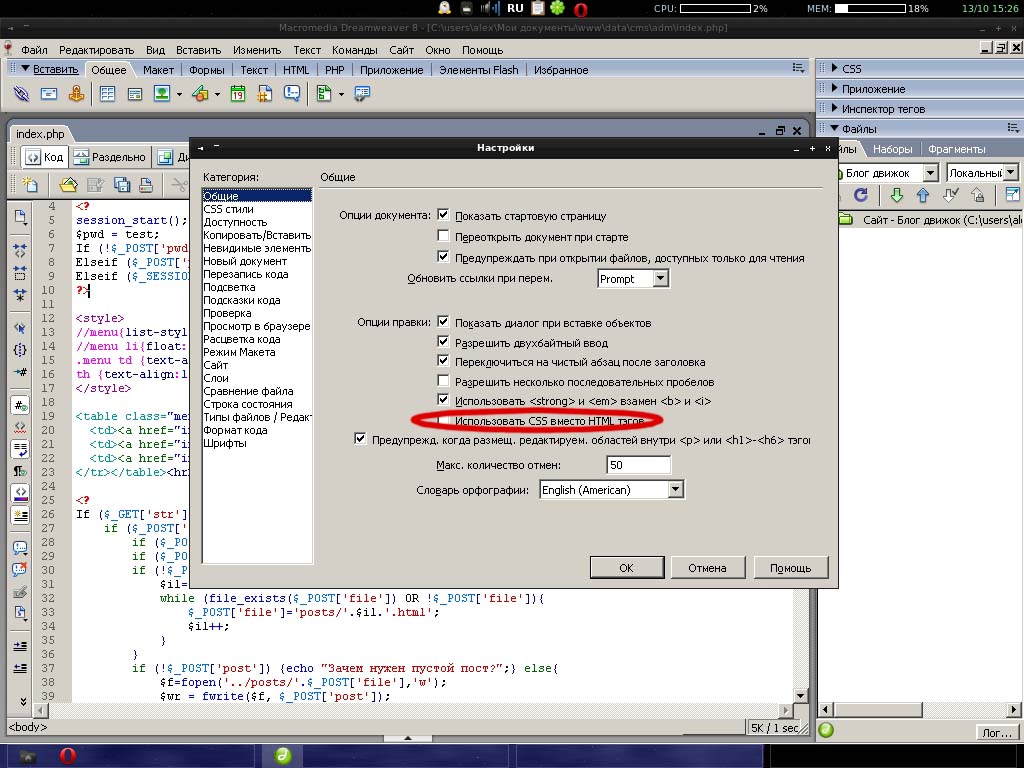Click the green Get files arrow
This screenshot has height=768, width=1024.
click(897, 195)
